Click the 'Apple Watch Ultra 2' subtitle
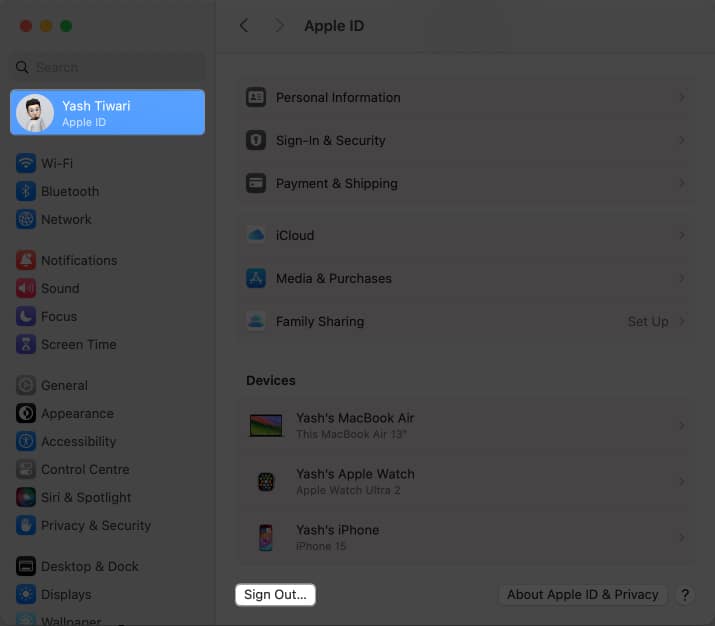This screenshot has width=715, height=626. (348, 490)
